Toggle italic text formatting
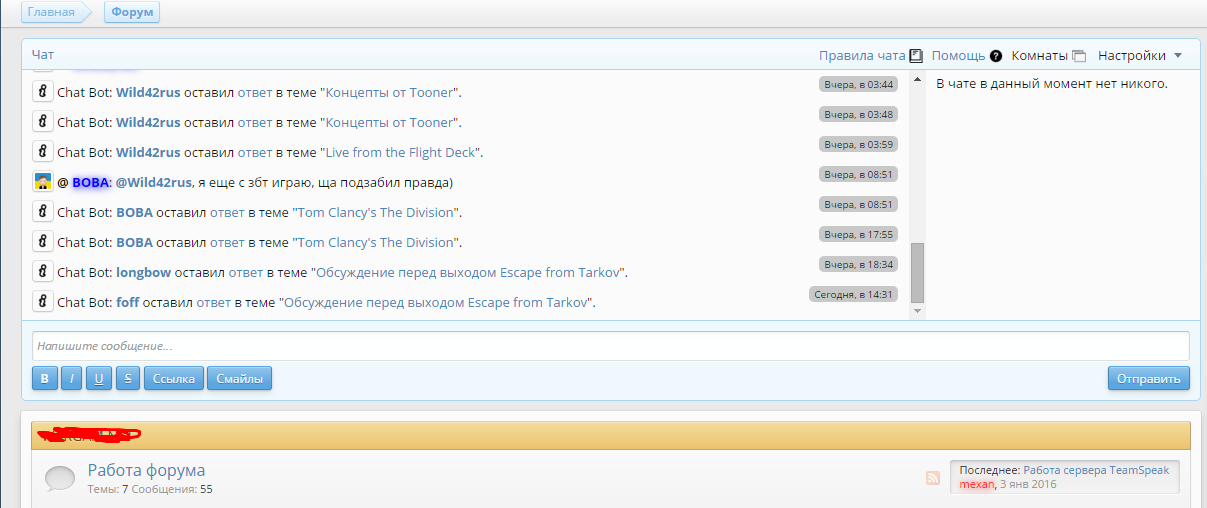 coord(72,379)
